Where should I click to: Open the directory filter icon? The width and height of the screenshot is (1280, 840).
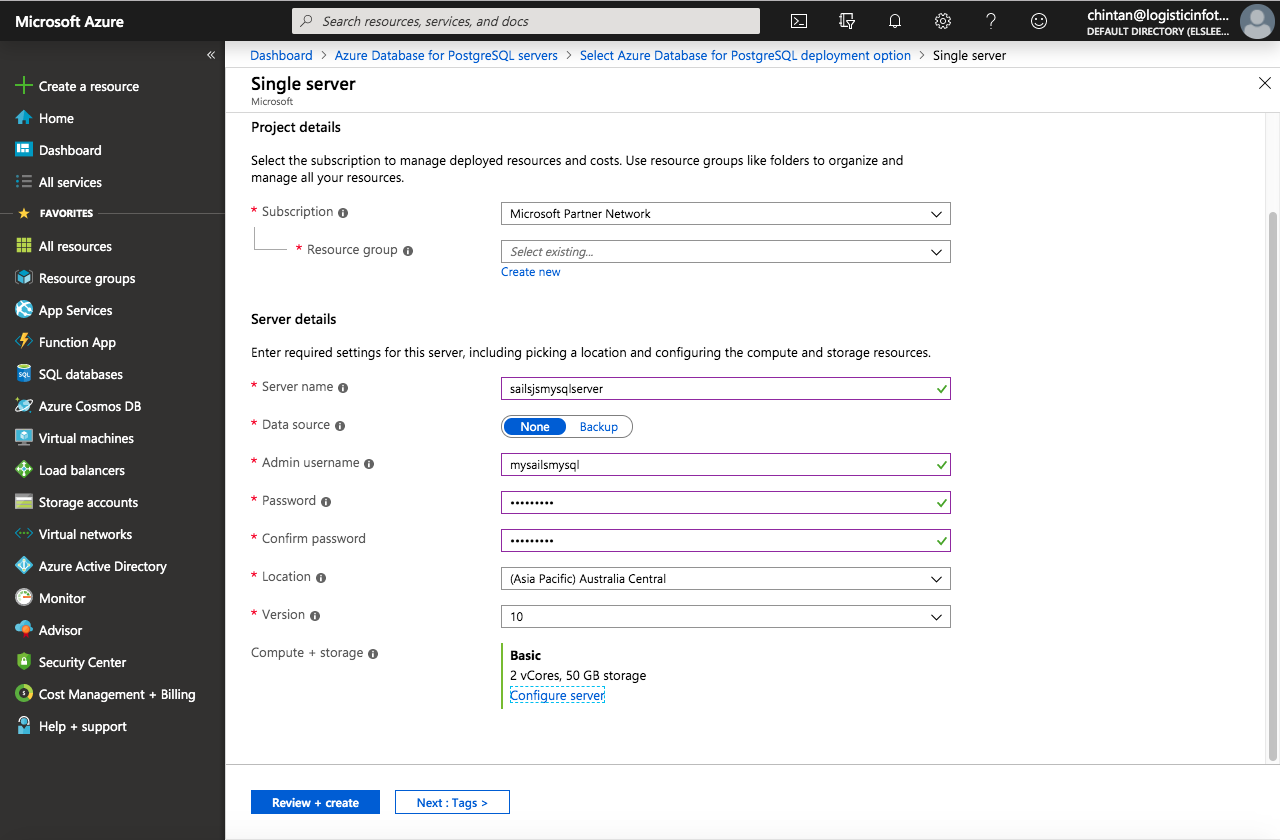click(846, 21)
